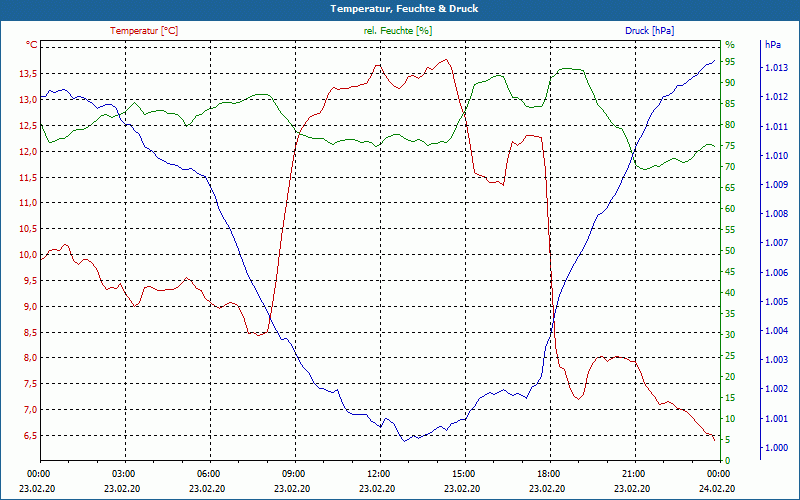The image size is (800, 500).
Task: Click the 13,0 tick on the temperature axis
Action: point(28,100)
